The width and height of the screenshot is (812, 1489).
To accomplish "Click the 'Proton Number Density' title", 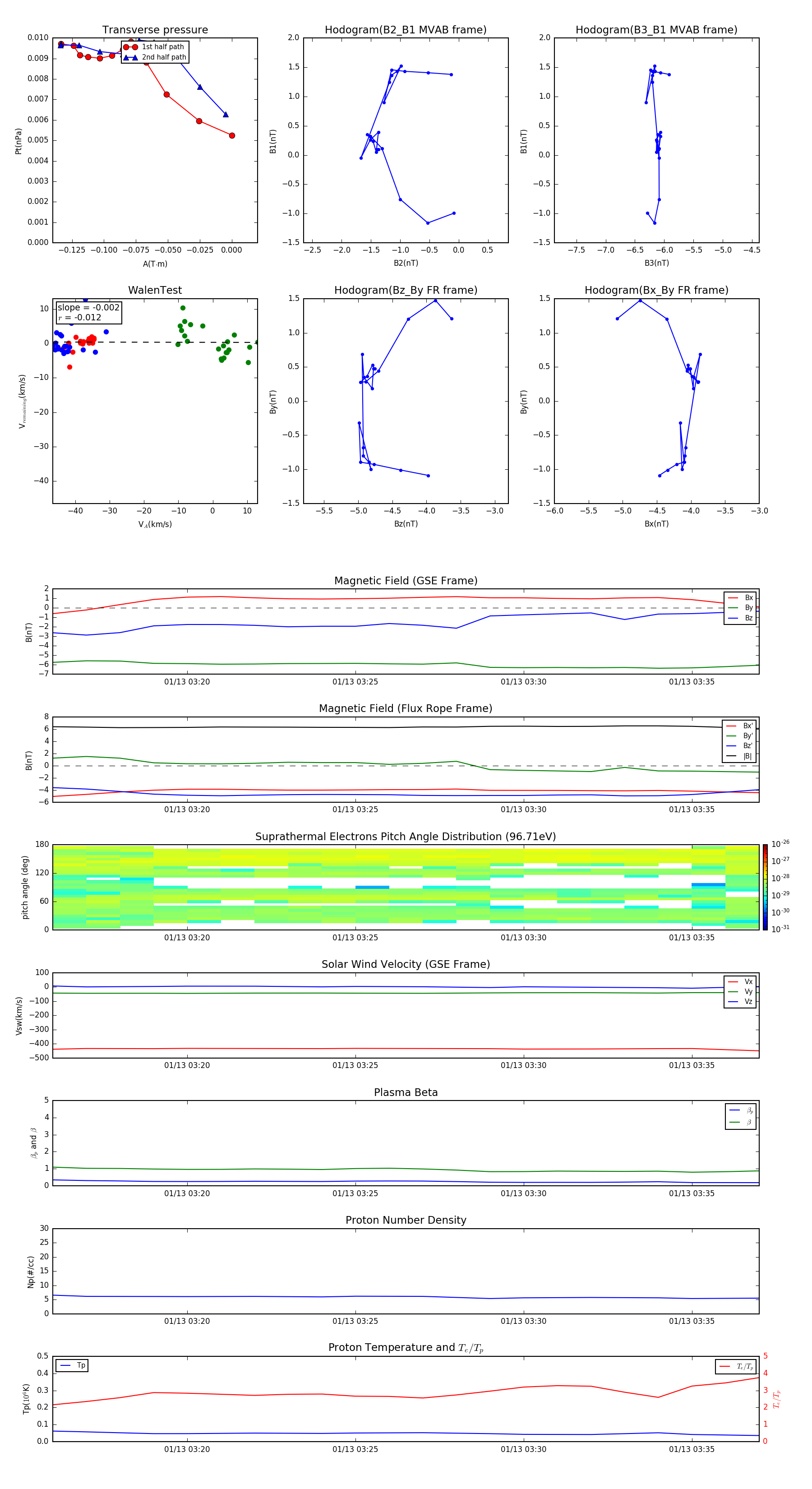I will 406,1220.
